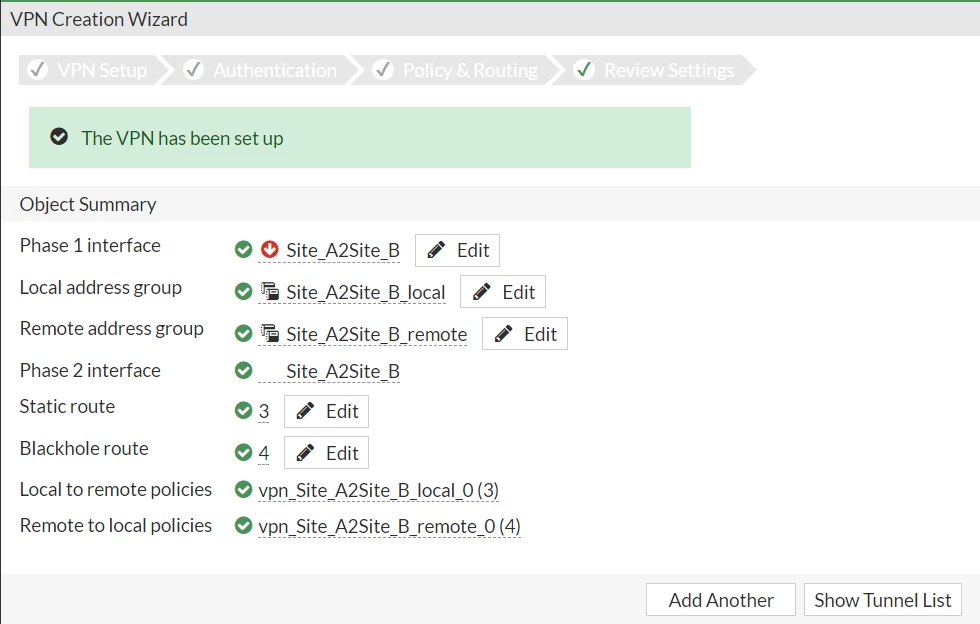Edit the Static route entry
Screen dimensions: 980x624
pyautogui.click(x=326, y=411)
